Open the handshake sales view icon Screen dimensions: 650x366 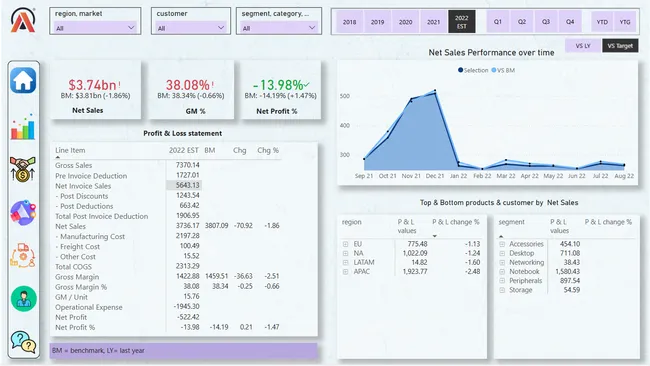point(23,169)
